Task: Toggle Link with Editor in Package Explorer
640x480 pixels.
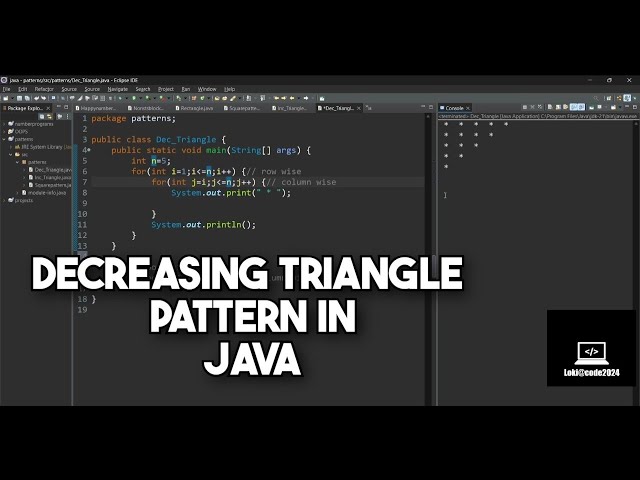Action: pos(49,117)
